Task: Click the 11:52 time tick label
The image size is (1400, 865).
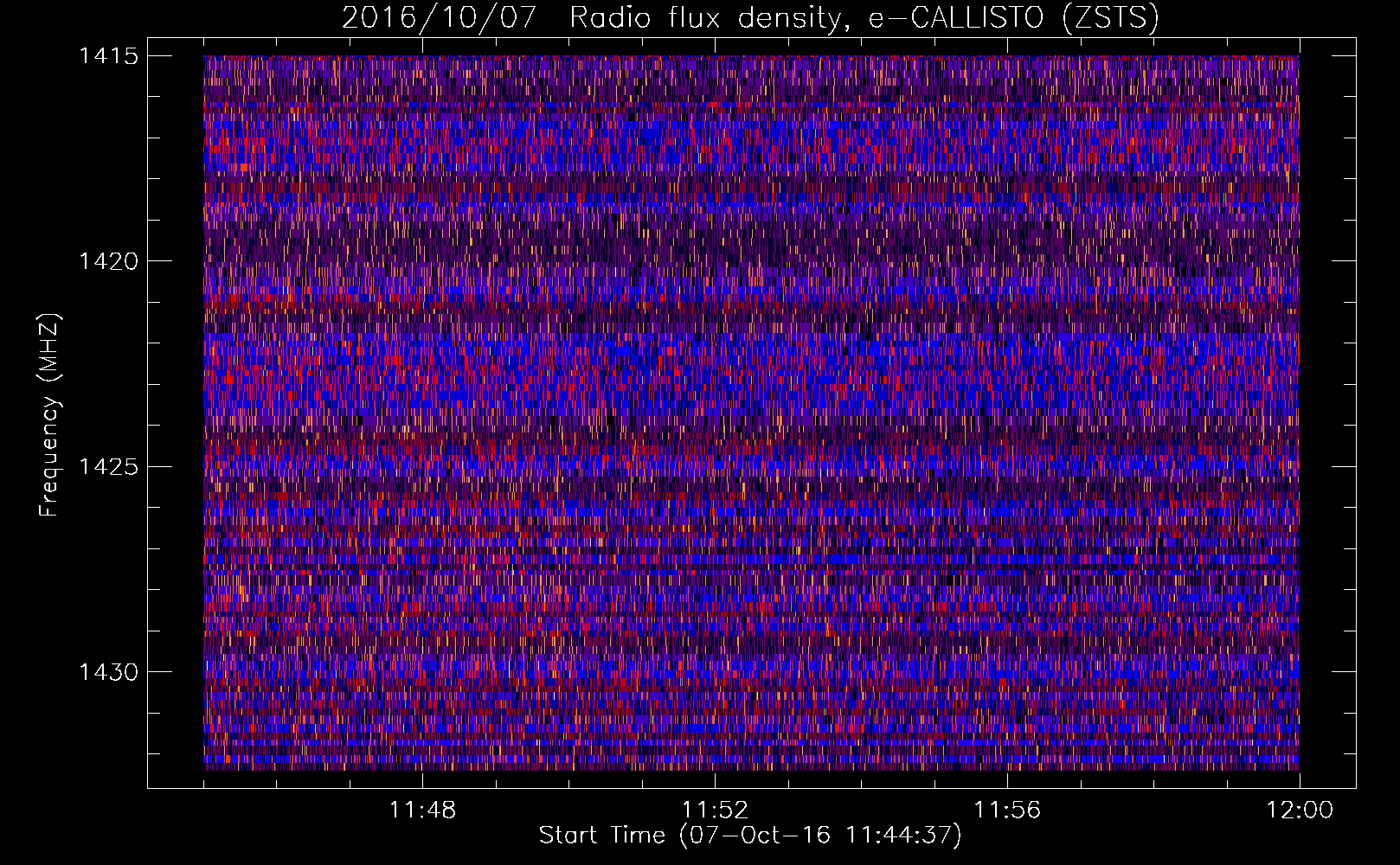Action: coord(715,811)
